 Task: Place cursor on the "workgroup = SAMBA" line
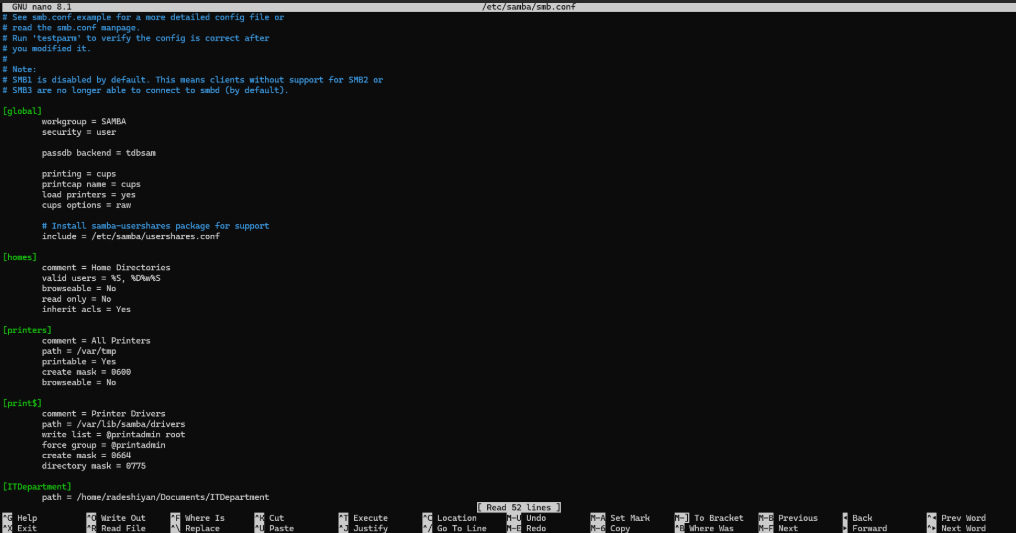click(84, 121)
